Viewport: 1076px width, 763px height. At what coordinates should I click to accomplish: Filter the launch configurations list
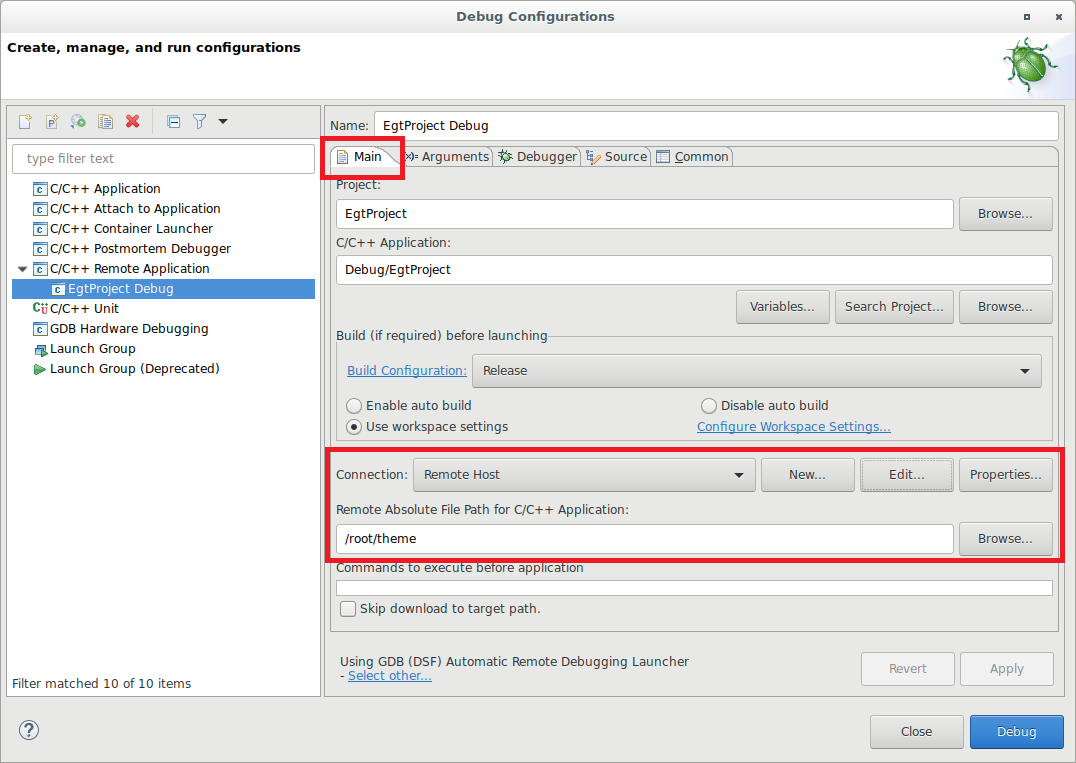pyautogui.click(x=199, y=121)
